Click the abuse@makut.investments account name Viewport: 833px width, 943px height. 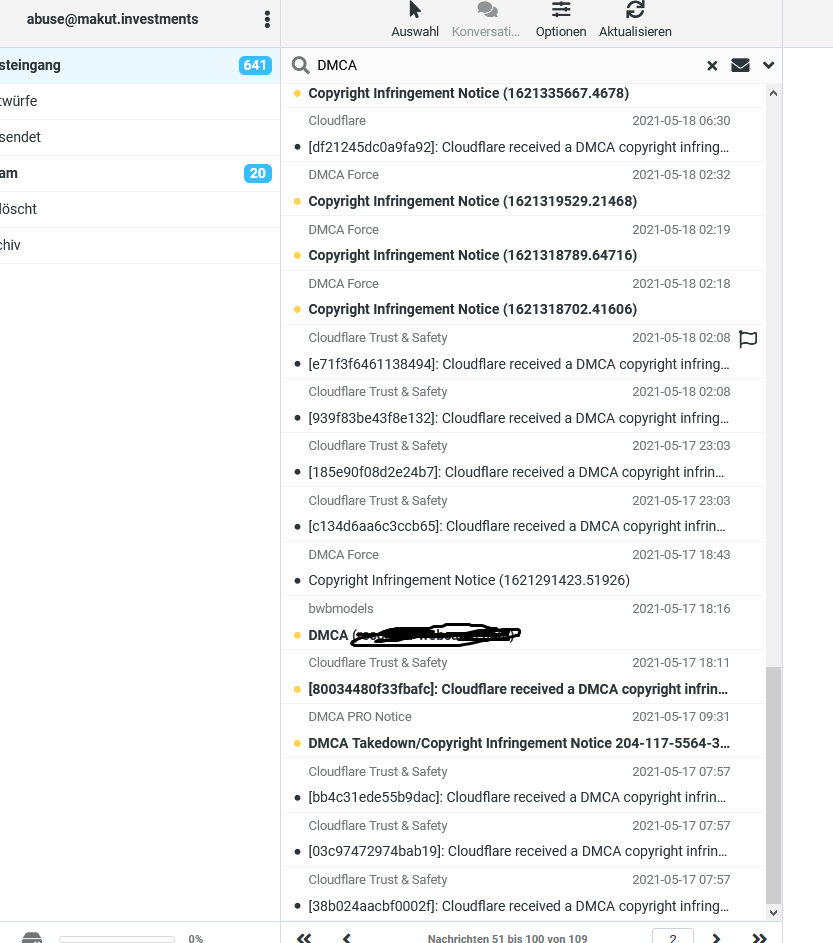click(x=112, y=19)
